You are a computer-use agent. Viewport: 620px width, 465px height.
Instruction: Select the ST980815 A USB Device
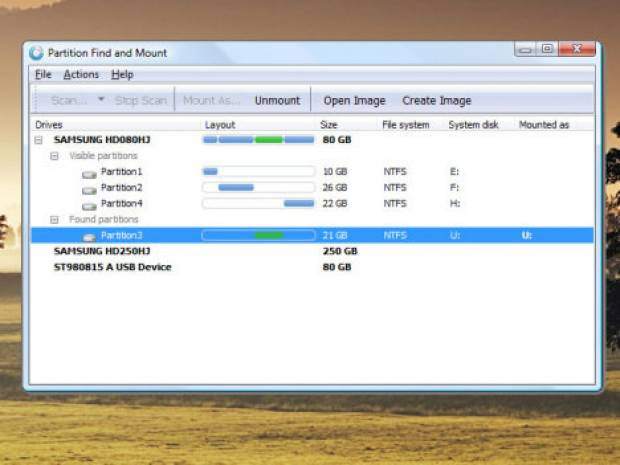[x=312, y=267]
